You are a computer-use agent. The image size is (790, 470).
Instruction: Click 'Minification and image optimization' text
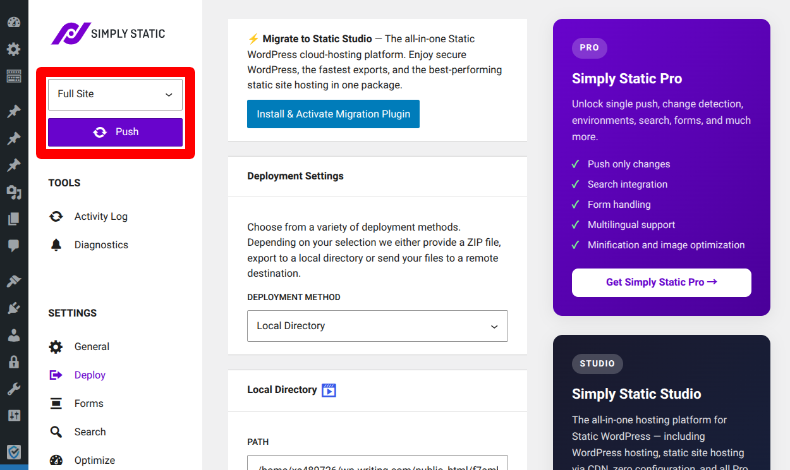(666, 245)
